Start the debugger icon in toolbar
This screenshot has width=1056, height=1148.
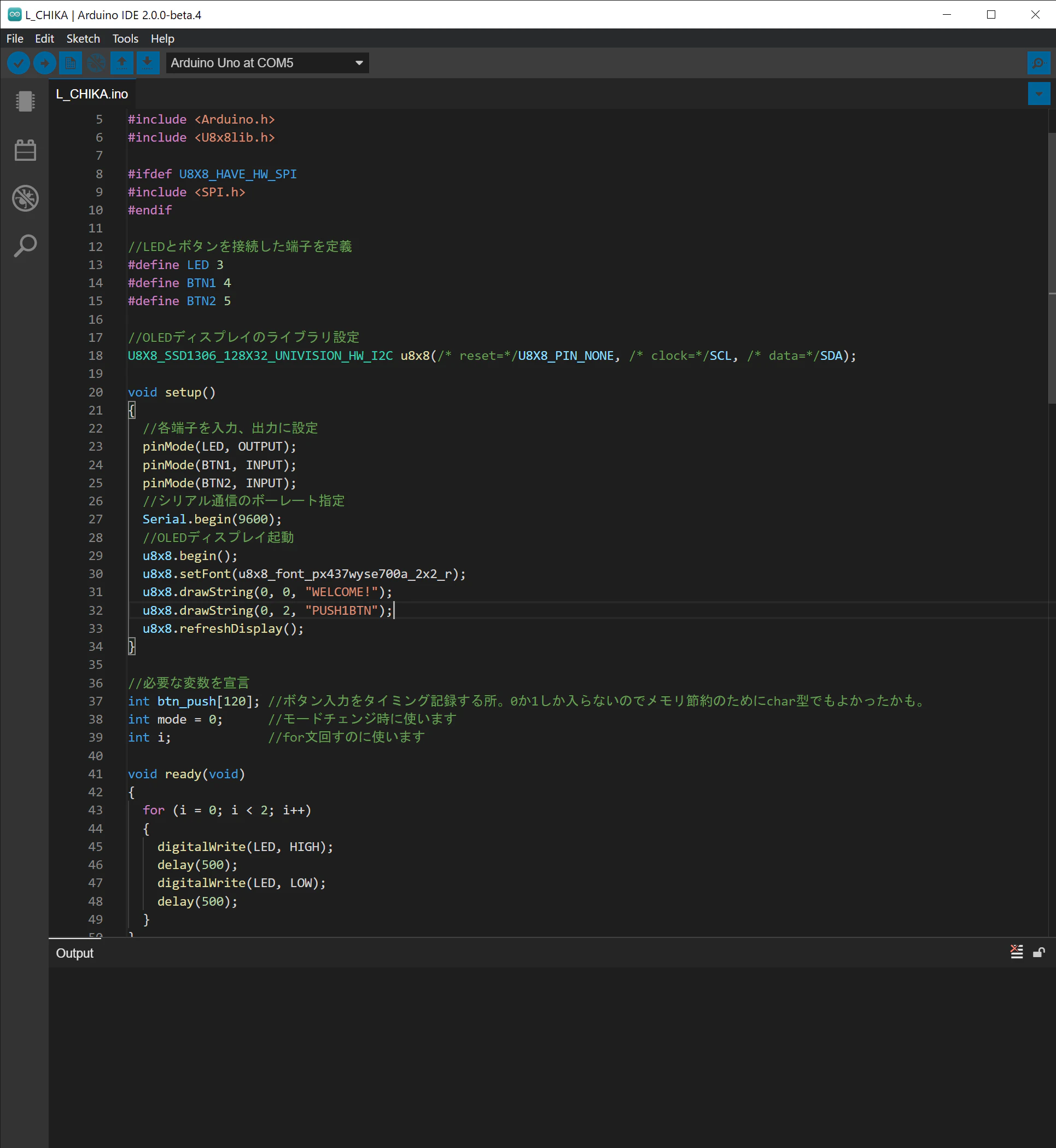coord(96,63)
